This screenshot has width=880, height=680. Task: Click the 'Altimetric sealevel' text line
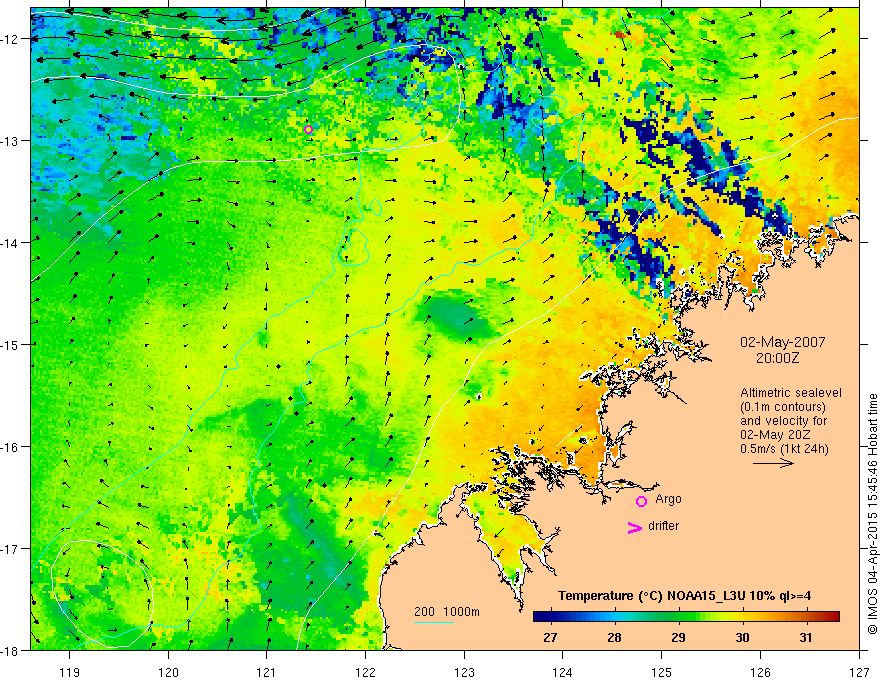coord(791,393)
